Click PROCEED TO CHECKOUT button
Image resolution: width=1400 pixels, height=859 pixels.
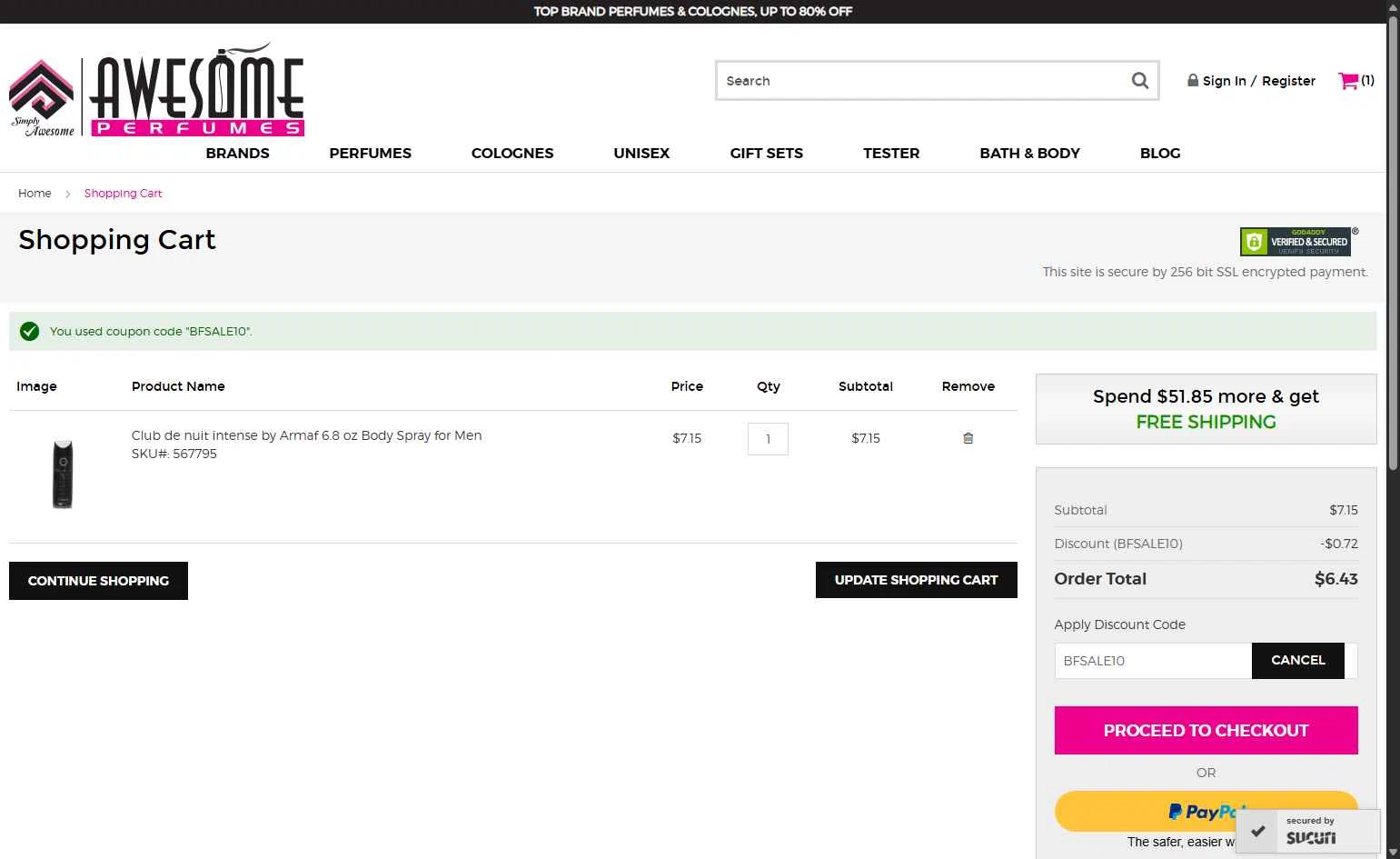pyautogui.click(x=1206, y=730)
